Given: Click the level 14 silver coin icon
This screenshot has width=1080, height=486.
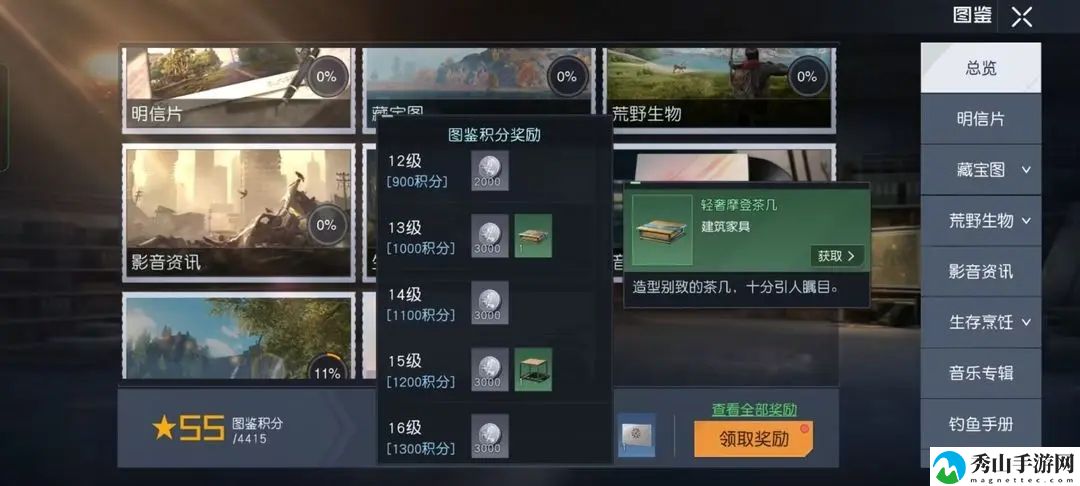Looking at the screenshot, I should point(490,303).
